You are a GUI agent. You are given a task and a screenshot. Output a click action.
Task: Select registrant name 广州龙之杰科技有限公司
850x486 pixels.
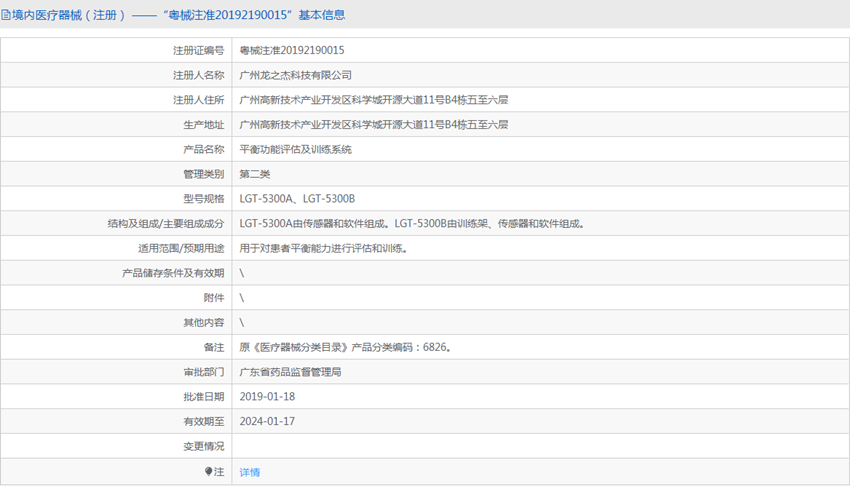coord(295,75)
